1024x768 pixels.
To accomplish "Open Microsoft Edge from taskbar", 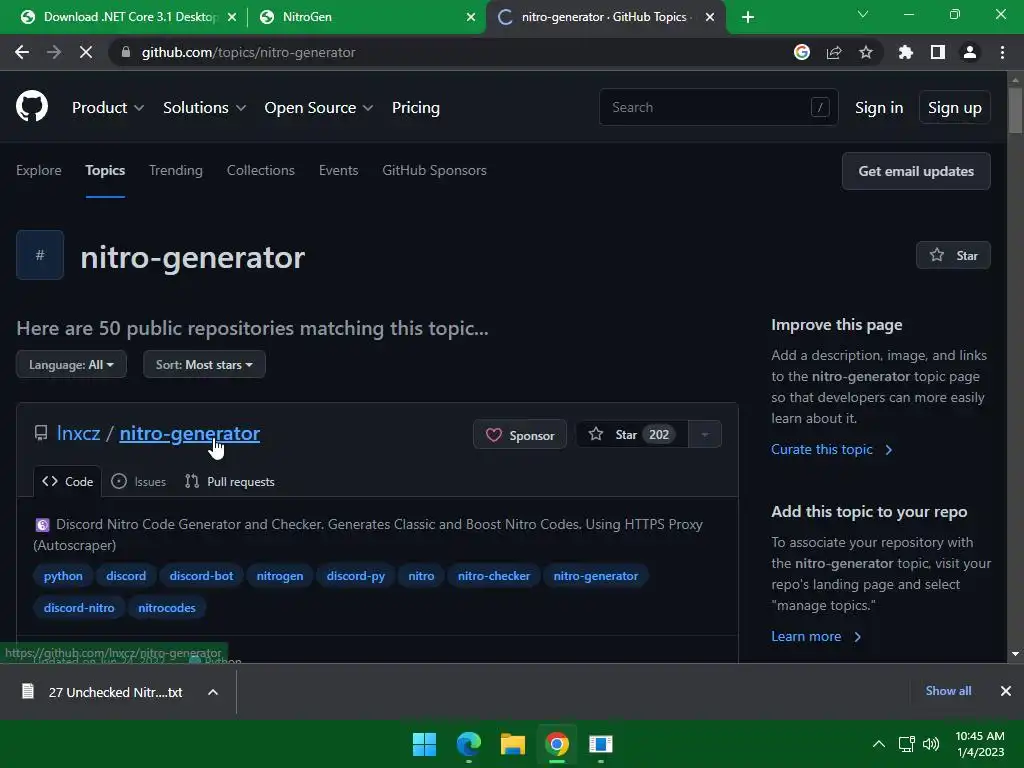I will [469, 744].
